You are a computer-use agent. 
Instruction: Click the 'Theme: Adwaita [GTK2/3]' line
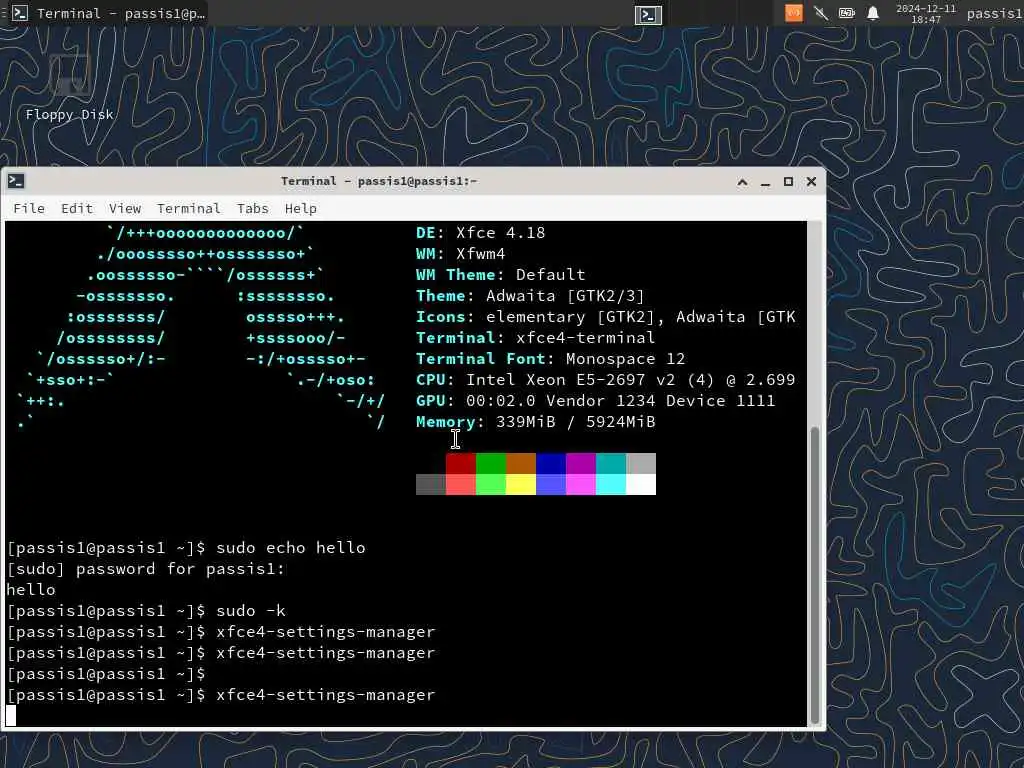tap(530, 296)
